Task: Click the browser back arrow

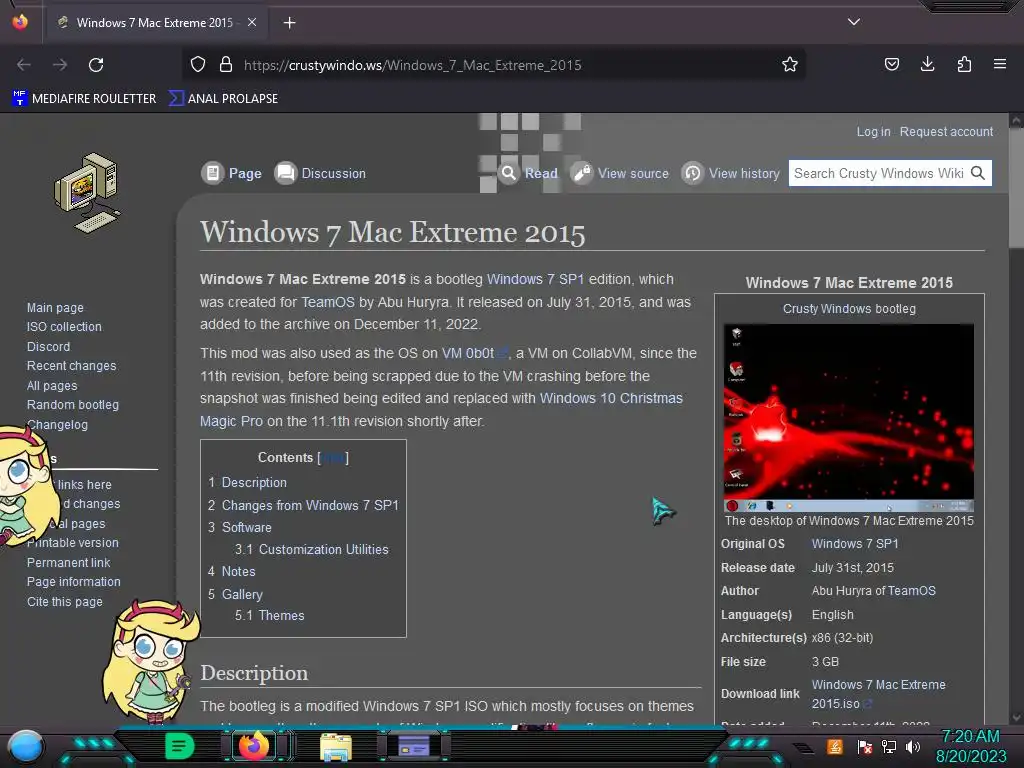Action: coord(24,65)
